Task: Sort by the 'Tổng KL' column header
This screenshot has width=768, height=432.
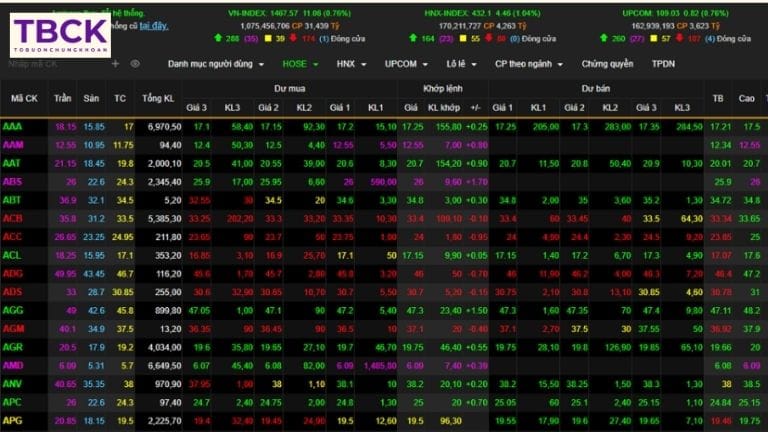Action: pos(158,98)
